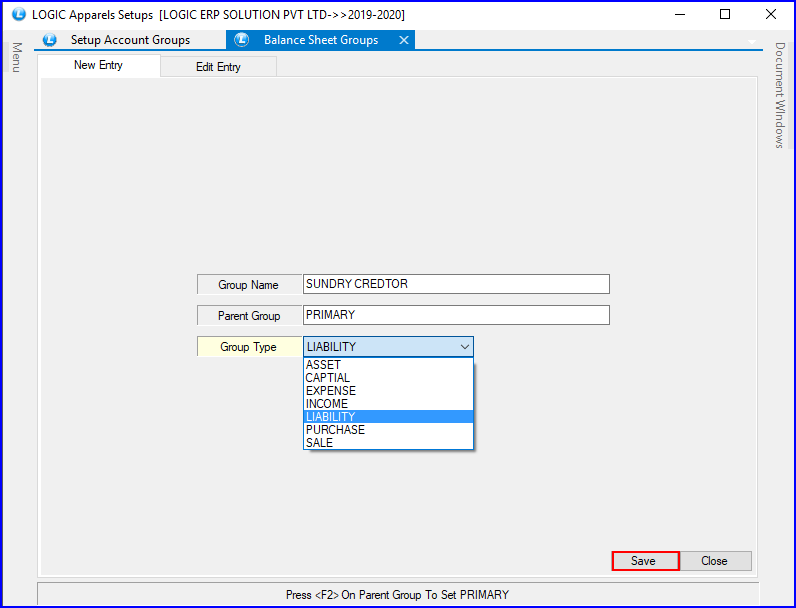Choose EXPENSE from Group Type list

388,391
